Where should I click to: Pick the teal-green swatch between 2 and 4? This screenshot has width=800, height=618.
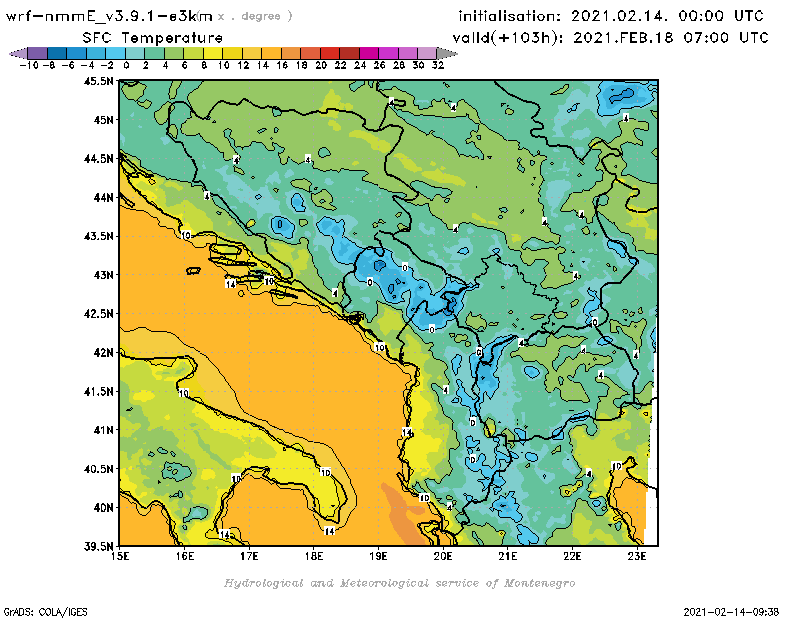point(155,53)
